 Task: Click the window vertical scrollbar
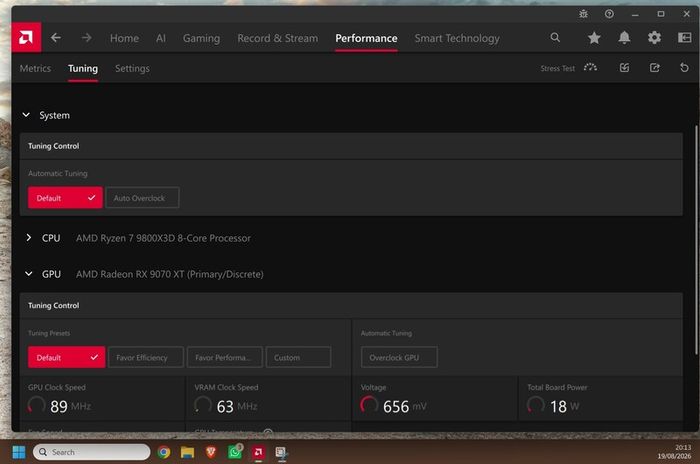pyautogui.click(x=696, y=239)
